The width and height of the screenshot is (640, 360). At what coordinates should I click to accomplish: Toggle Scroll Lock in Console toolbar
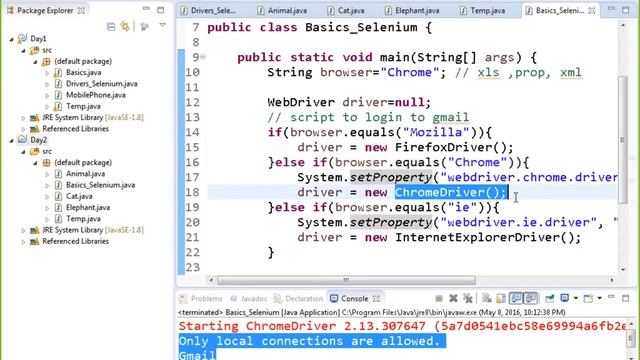(x=501, y=298)
